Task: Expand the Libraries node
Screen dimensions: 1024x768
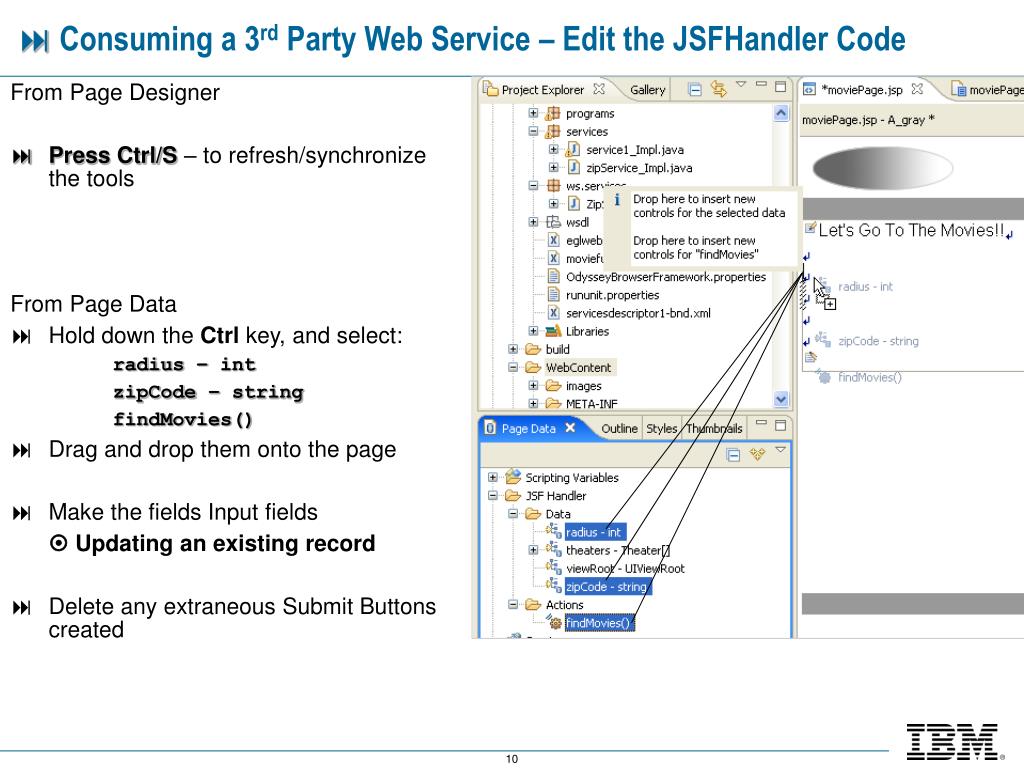Action: pyautogui.click(x=533, y=331)
